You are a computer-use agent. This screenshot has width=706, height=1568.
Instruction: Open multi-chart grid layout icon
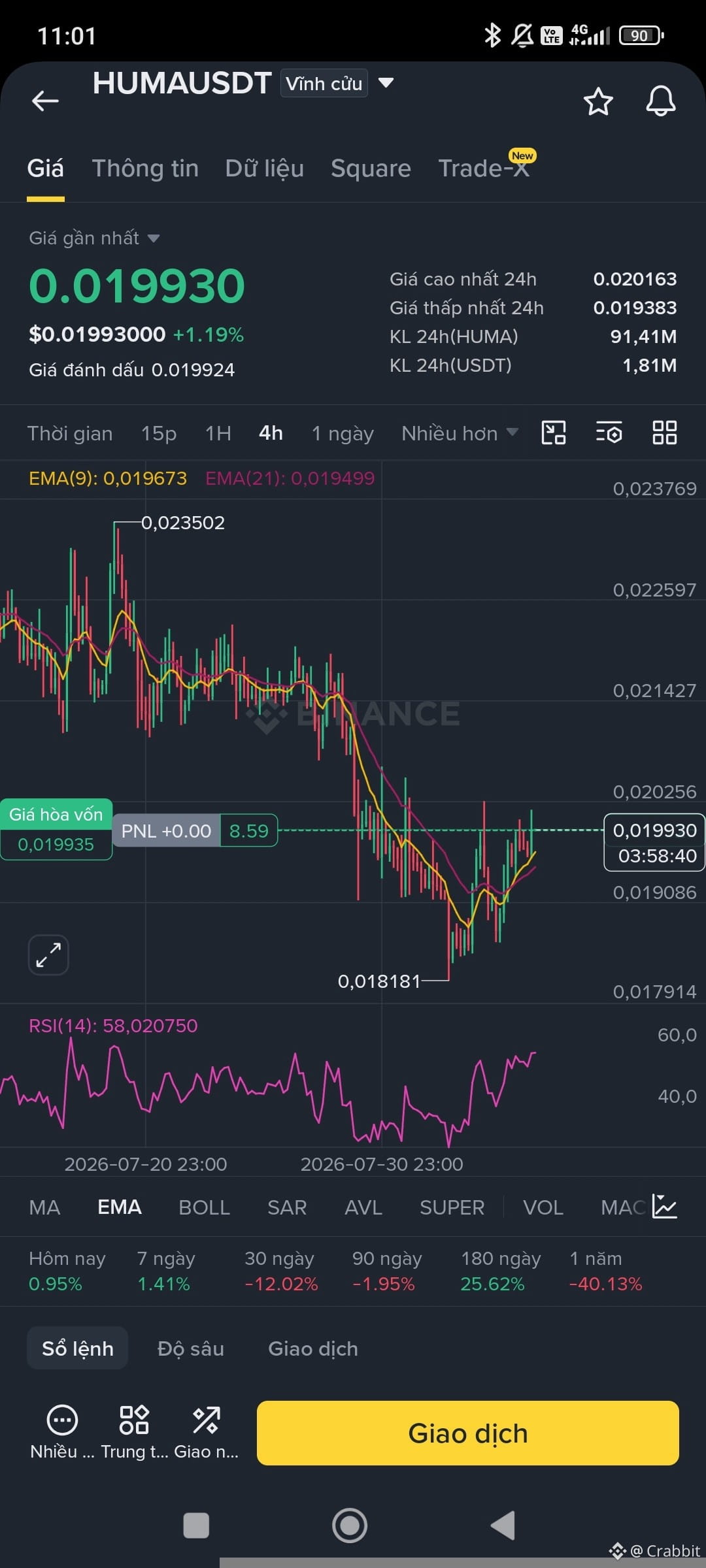[x=664, y=433]
